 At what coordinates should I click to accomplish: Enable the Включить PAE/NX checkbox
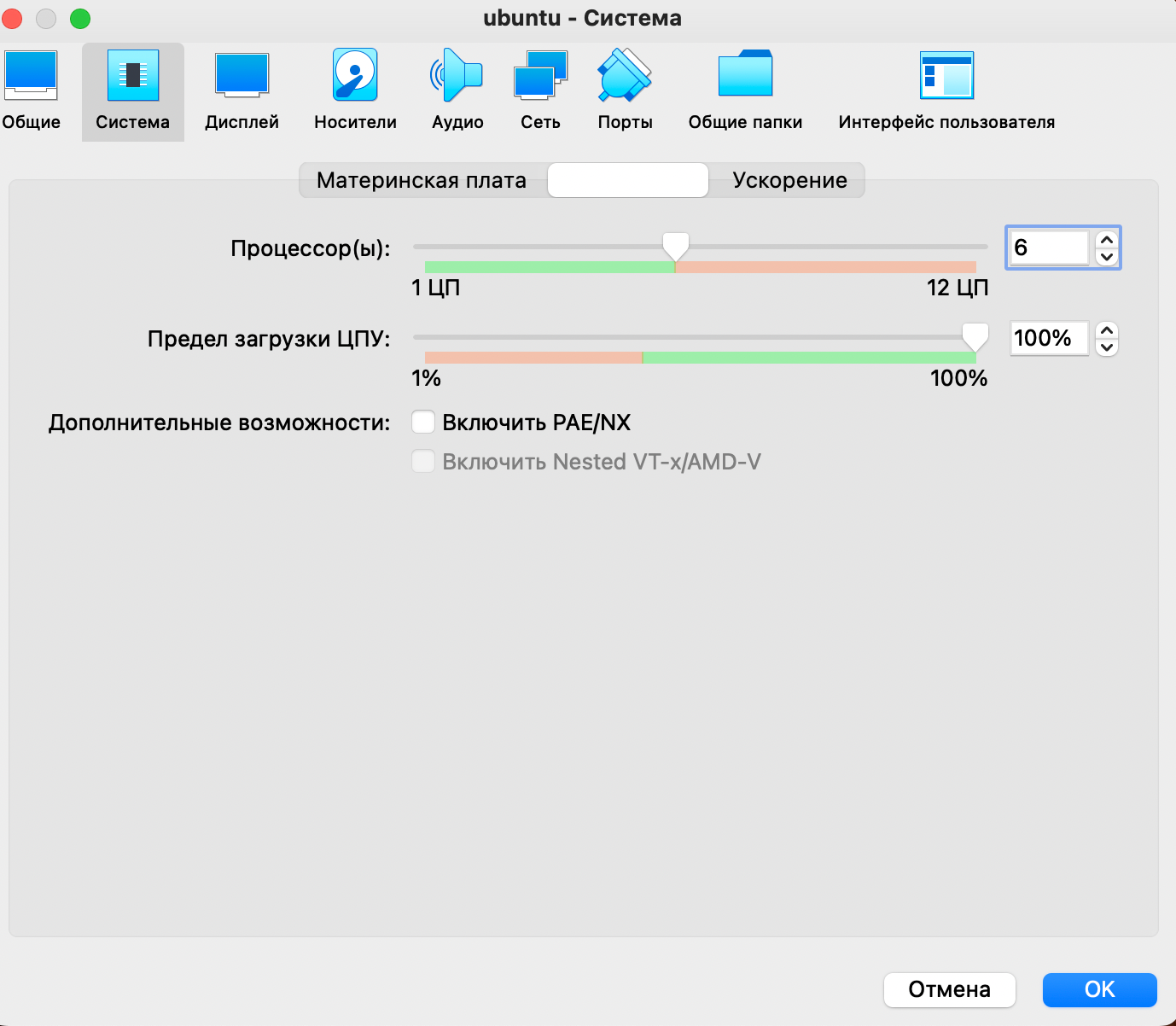pyautogui.click(x=423, y=423)
